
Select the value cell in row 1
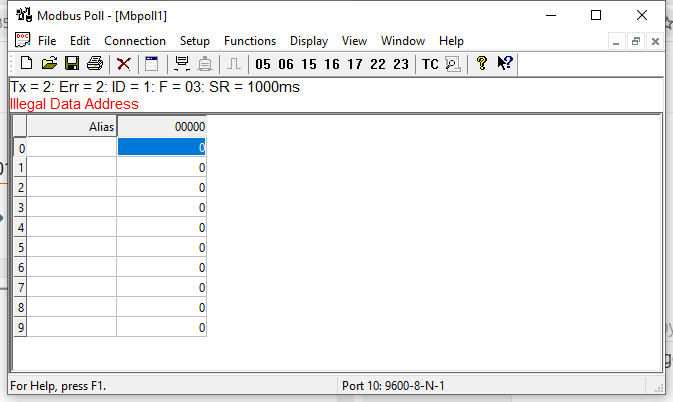(x=161, y=167)
